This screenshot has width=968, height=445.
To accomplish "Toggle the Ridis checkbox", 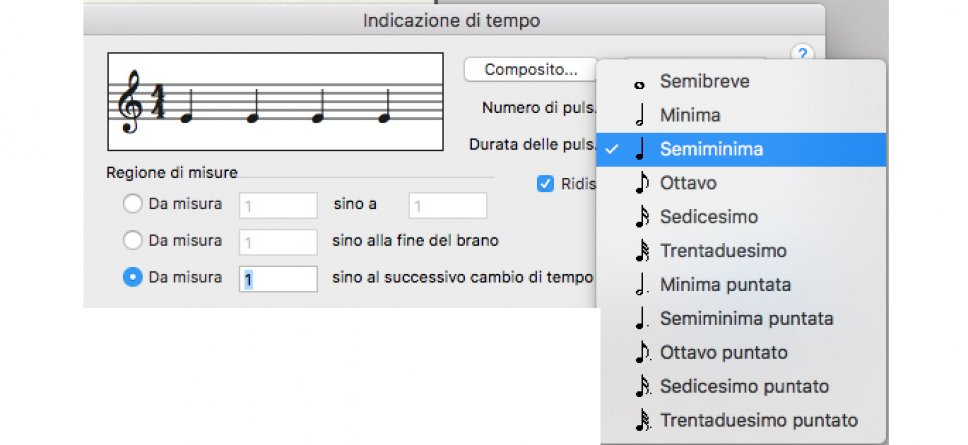I will [x=545, y=184].
